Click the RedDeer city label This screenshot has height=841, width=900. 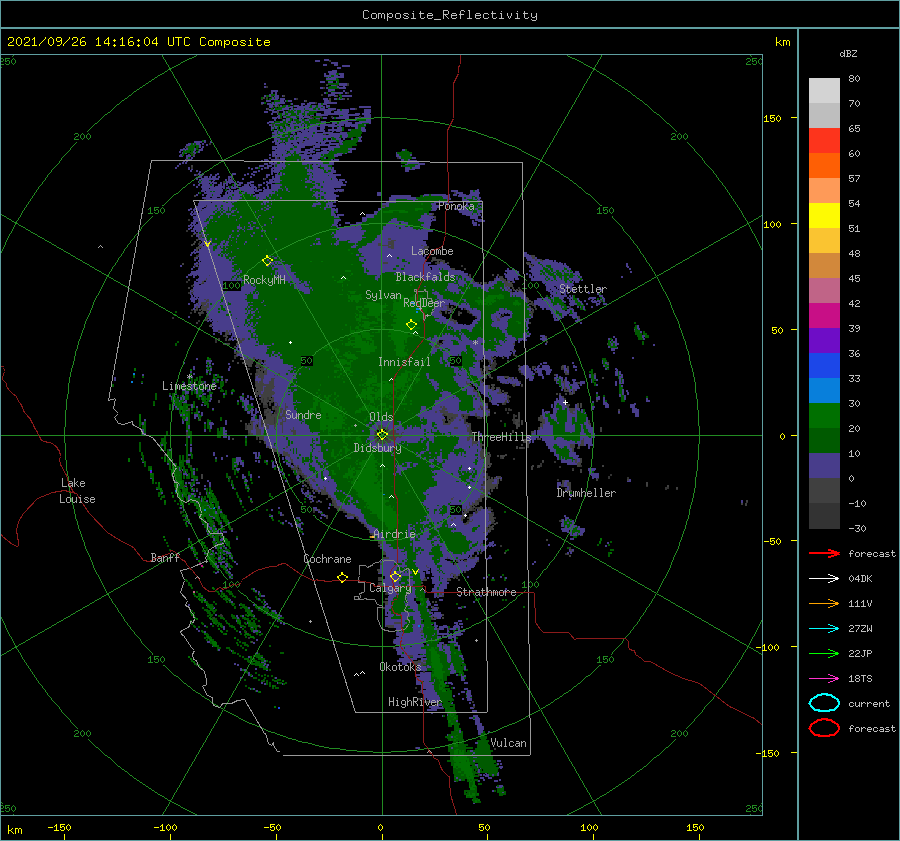tap(424, 303)
